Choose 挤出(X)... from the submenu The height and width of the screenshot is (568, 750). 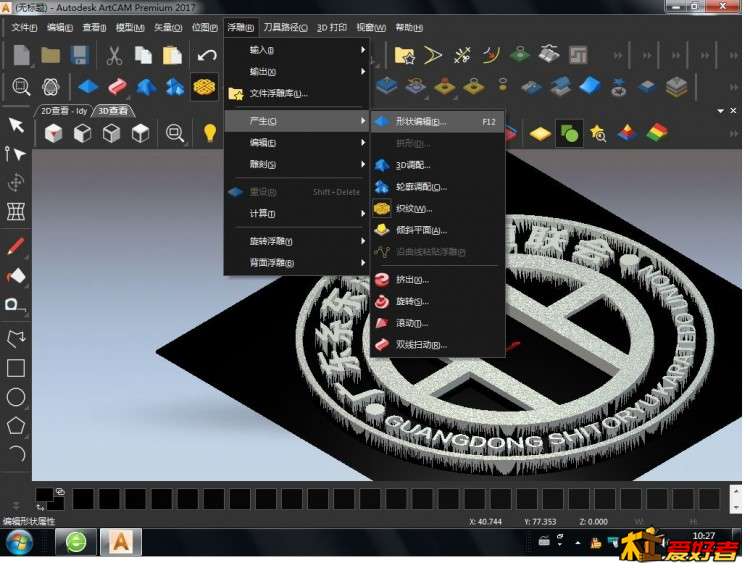(x=438, y=279)
